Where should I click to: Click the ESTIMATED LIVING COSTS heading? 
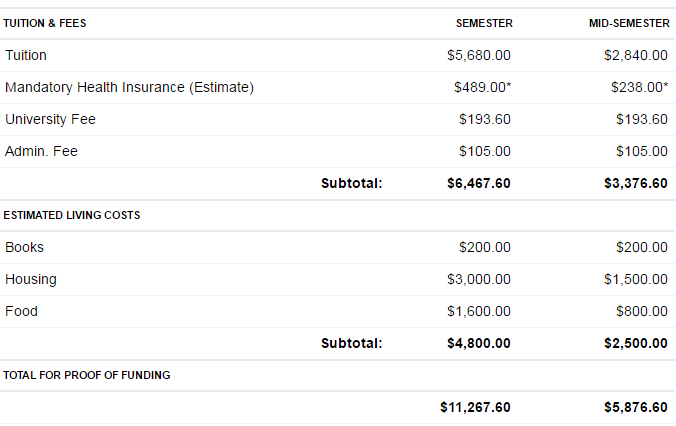pos(72,215)
